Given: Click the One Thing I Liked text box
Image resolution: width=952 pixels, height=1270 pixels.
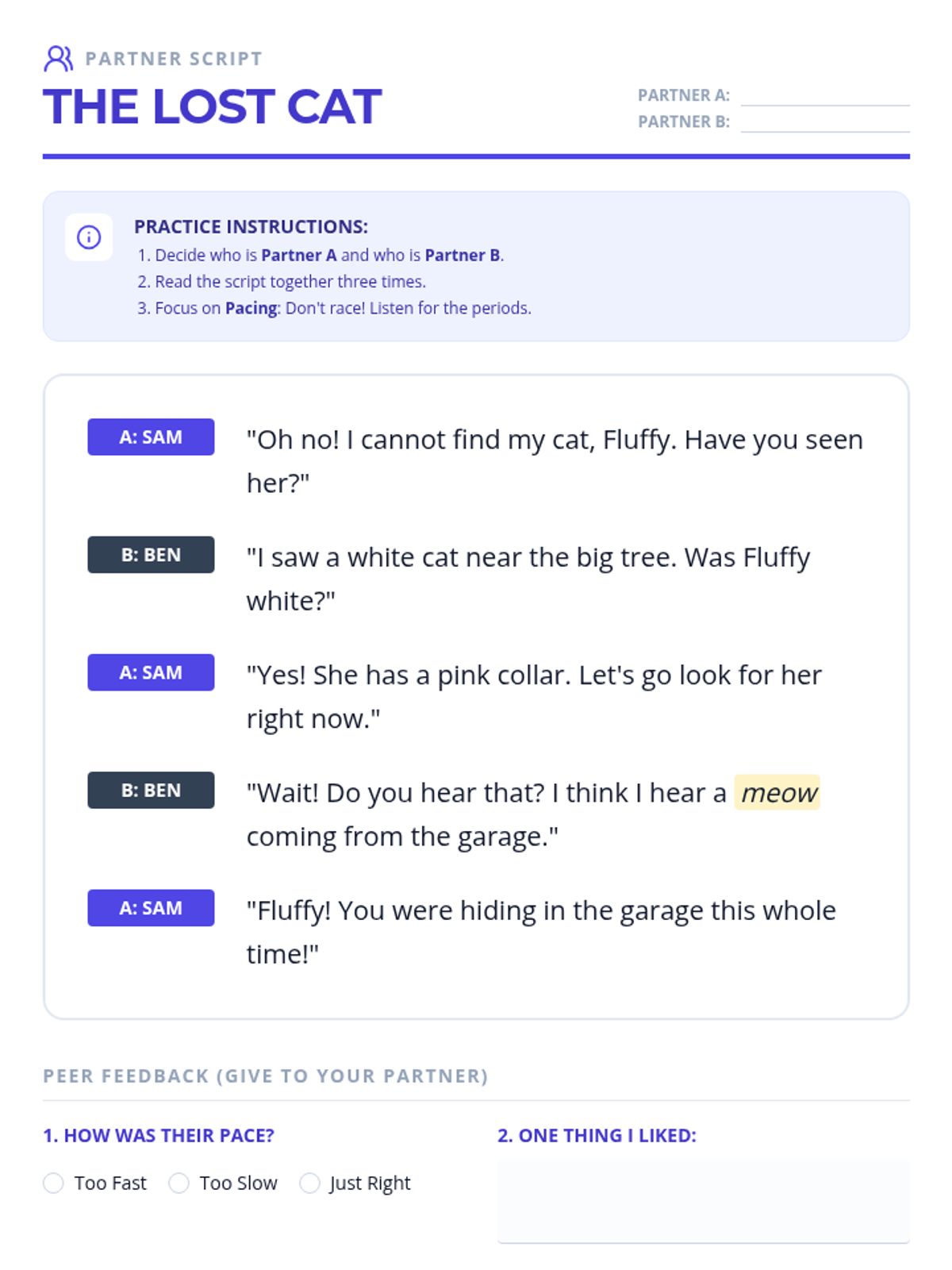Looking at the screenshot, I should pos(703,1201).
